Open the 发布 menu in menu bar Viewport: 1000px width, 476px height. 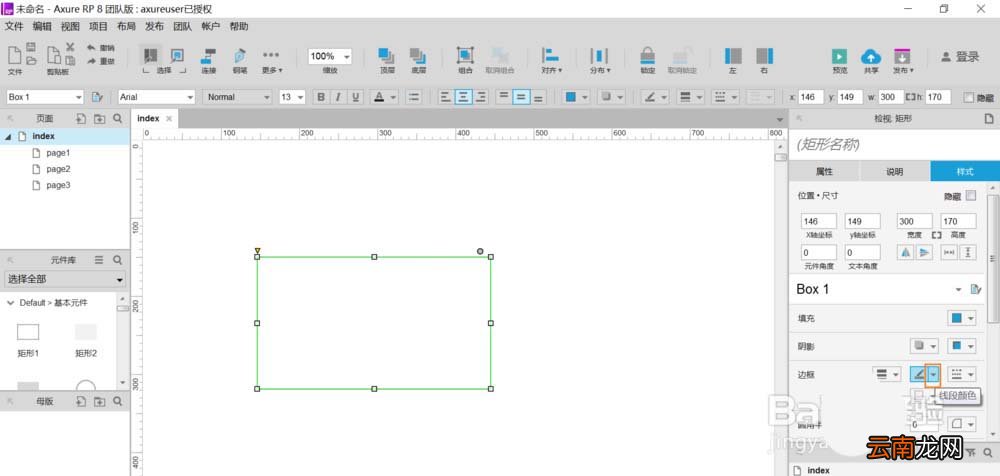click(154, 26)
